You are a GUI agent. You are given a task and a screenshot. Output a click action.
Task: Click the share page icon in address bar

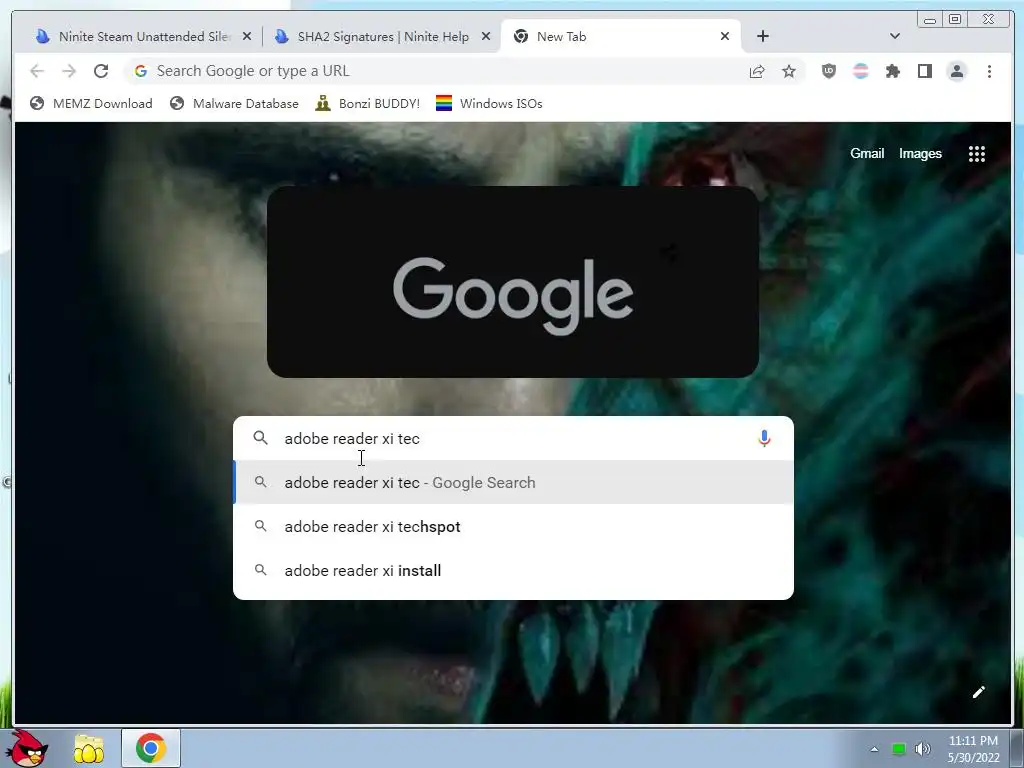(757, 71)
